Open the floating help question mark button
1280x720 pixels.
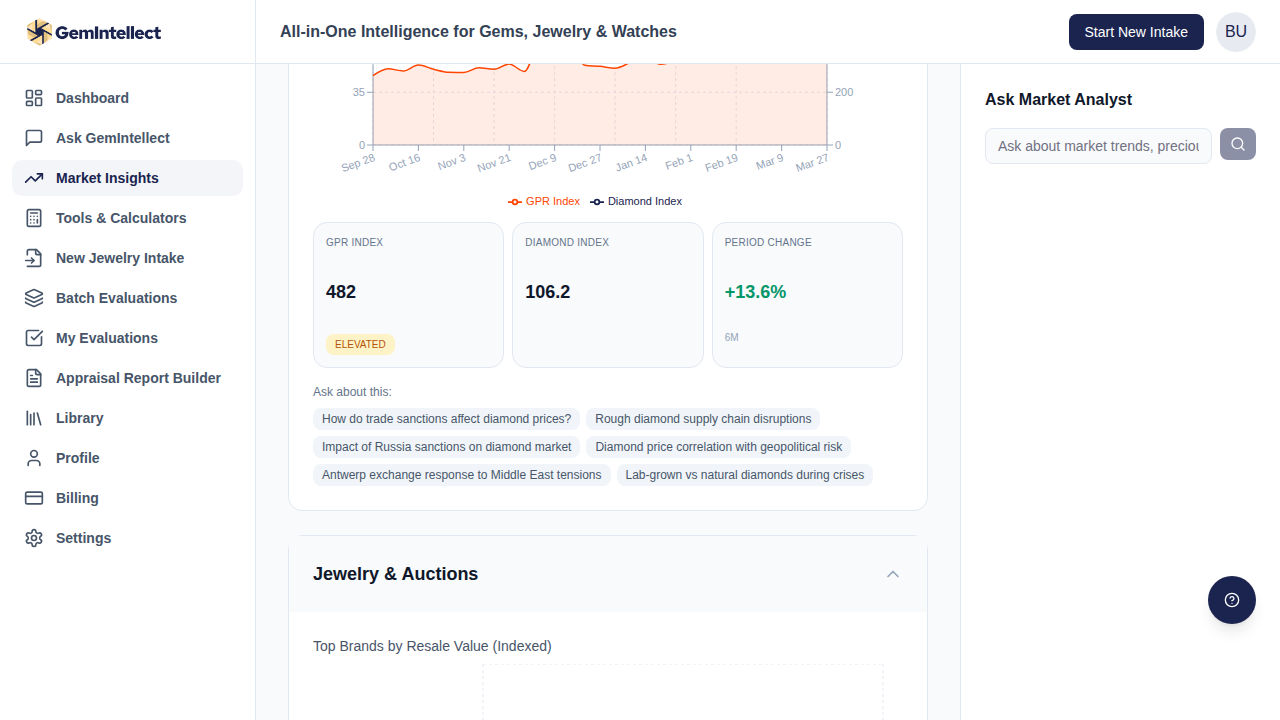[x=1231, y=600]
